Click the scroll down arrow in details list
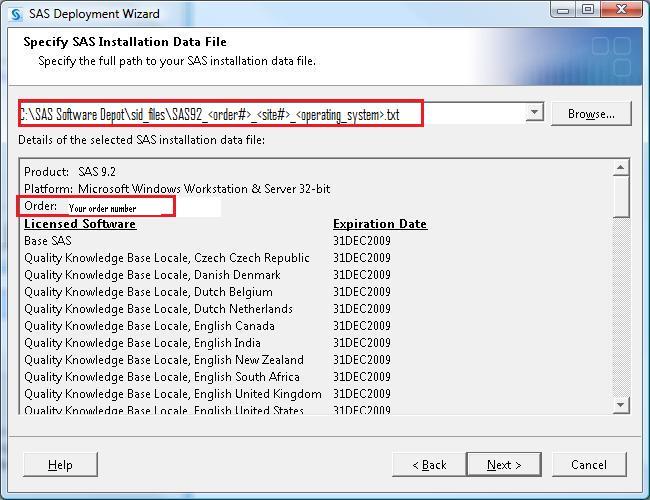The height and width of the screenshot is (500, 650). pos(621,405)
